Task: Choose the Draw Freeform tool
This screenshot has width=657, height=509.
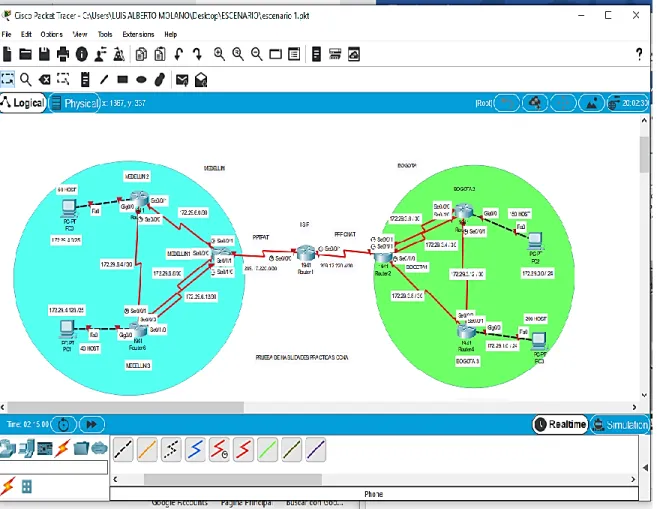Action: click(160, 79)
